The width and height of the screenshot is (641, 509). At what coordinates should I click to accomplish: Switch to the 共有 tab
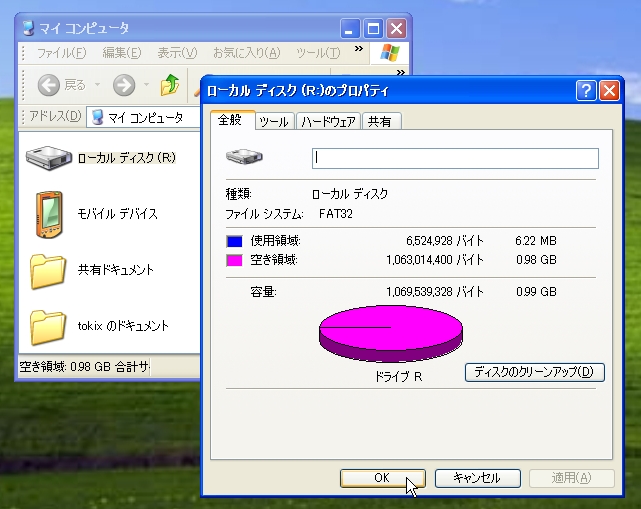tap(381, 121)
